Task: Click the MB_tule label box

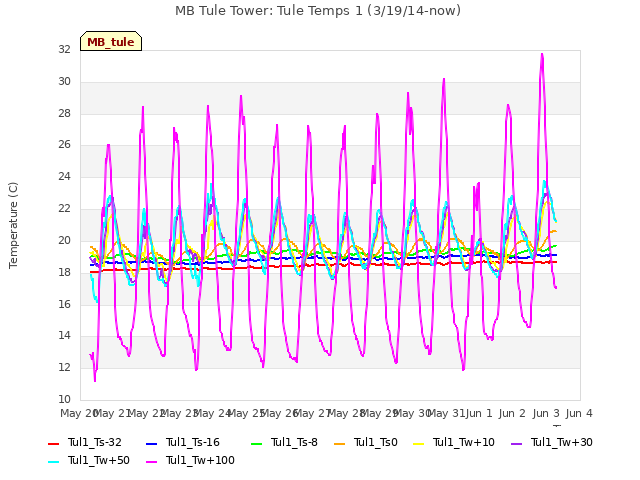Action: point(111,41)
